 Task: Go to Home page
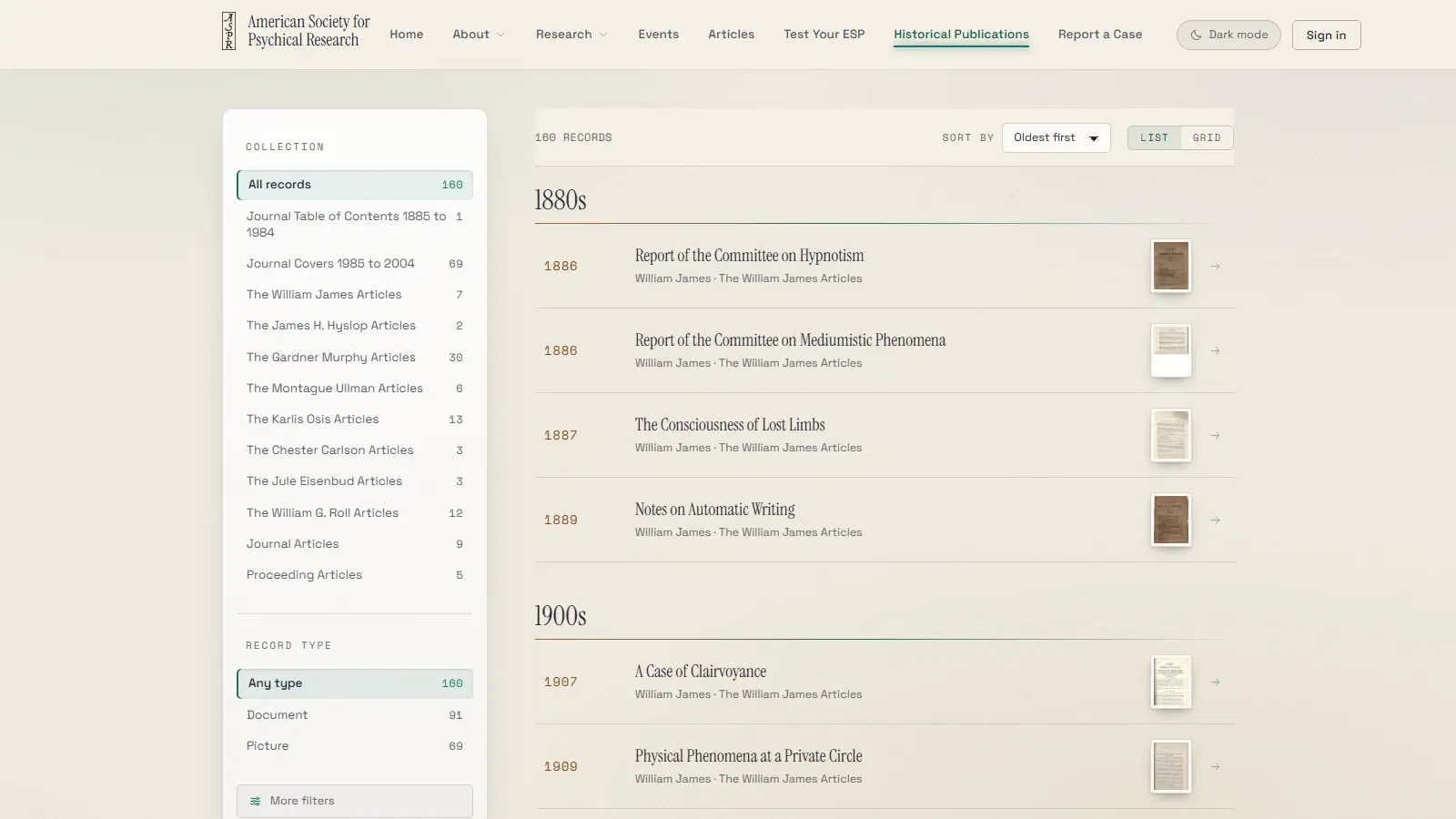(406, 35)
